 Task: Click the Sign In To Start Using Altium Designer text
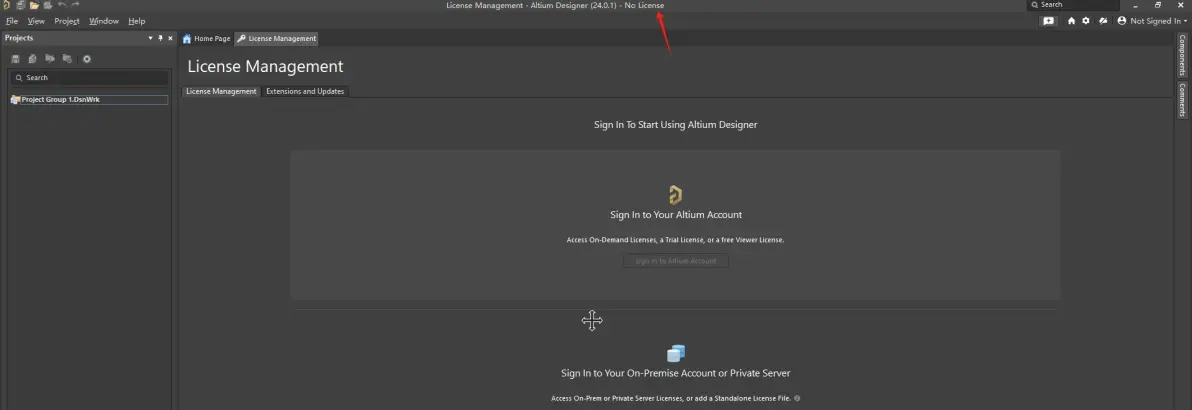(x=676, y=124)
